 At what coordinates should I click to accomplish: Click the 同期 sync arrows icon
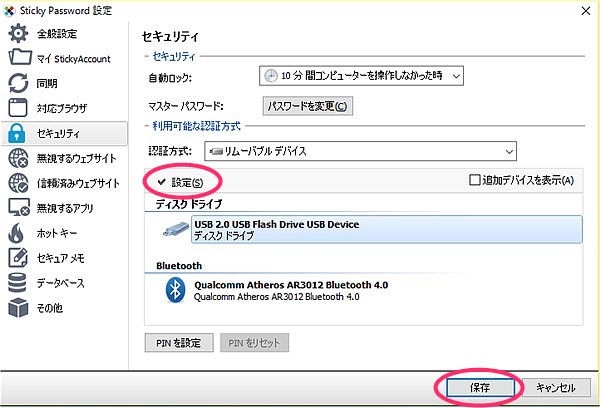click(18, 83)
